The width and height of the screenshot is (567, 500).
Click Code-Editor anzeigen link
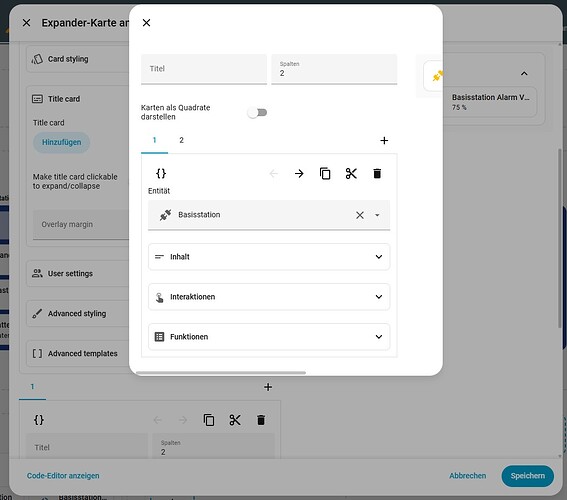[x=63, y=476]
